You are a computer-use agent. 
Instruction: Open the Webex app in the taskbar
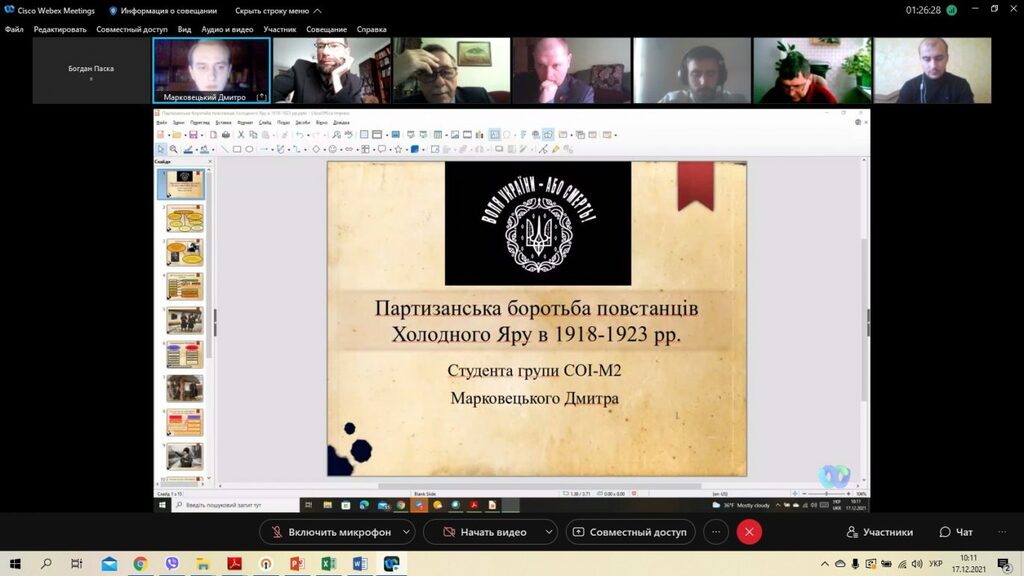coord(391,564)
